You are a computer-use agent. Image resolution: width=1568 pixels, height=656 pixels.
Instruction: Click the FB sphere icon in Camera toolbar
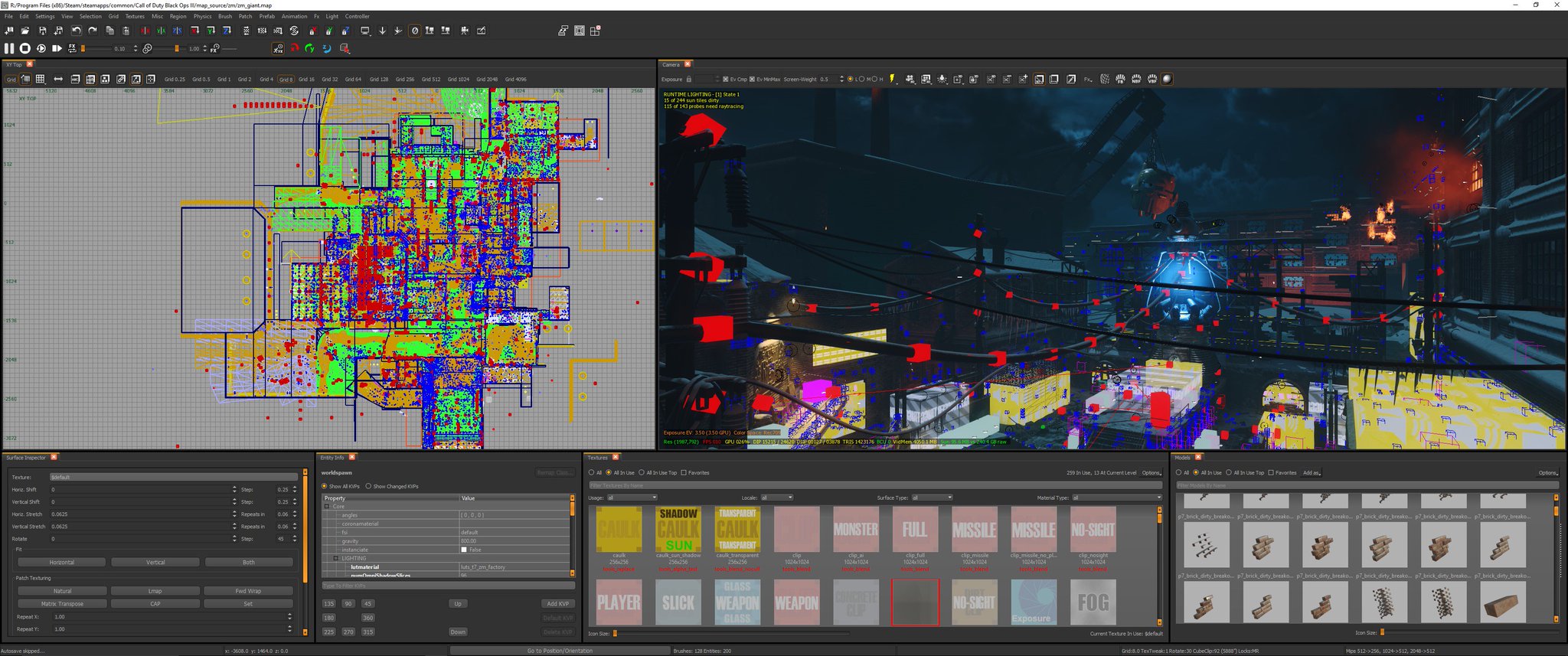click(x=1120, y=79)
